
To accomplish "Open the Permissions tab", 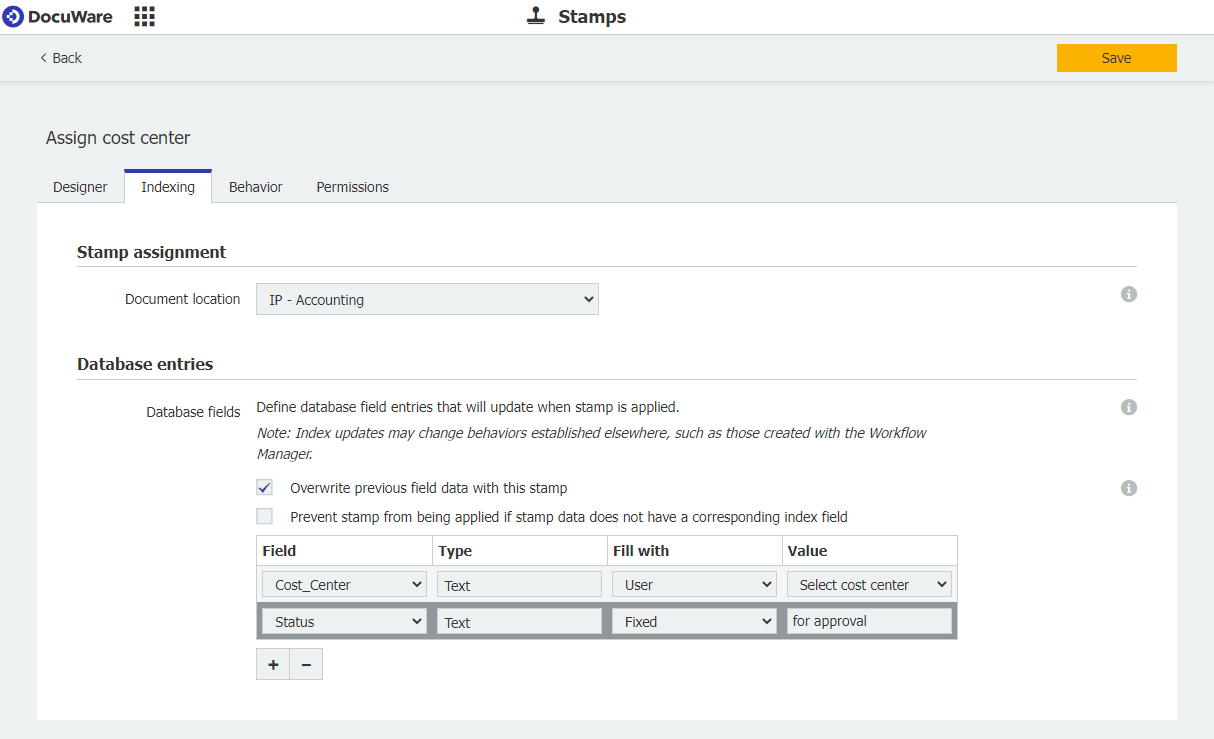I will click(x=352, y=187).
